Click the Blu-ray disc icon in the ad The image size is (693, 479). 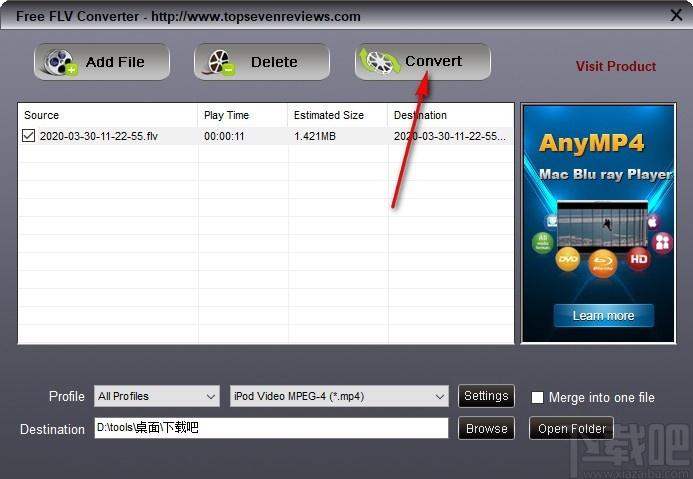602,263
